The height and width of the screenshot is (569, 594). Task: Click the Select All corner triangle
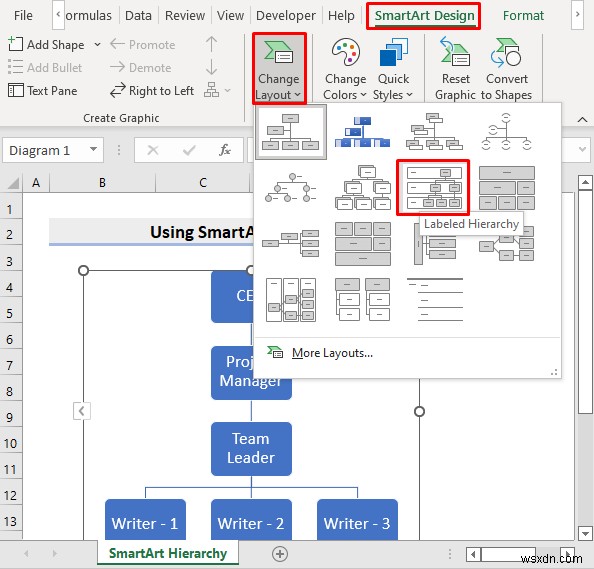(x=13, y=183)
